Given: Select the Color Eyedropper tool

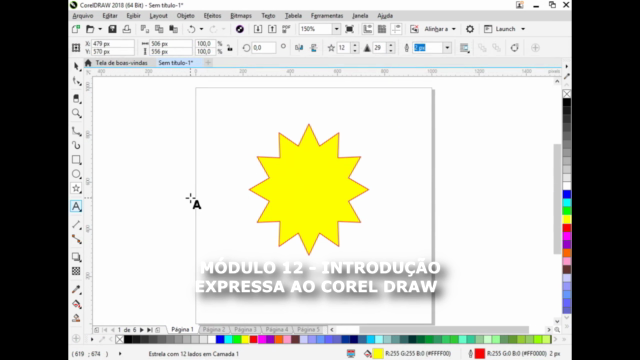Looking at the screenshot, I should [x=76, y=289].
